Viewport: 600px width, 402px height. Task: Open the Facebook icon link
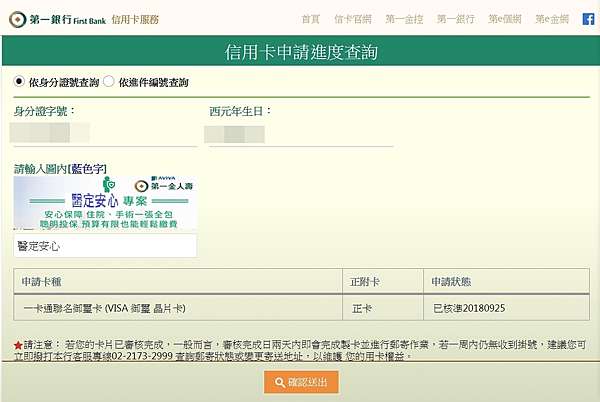click(588, 19)
